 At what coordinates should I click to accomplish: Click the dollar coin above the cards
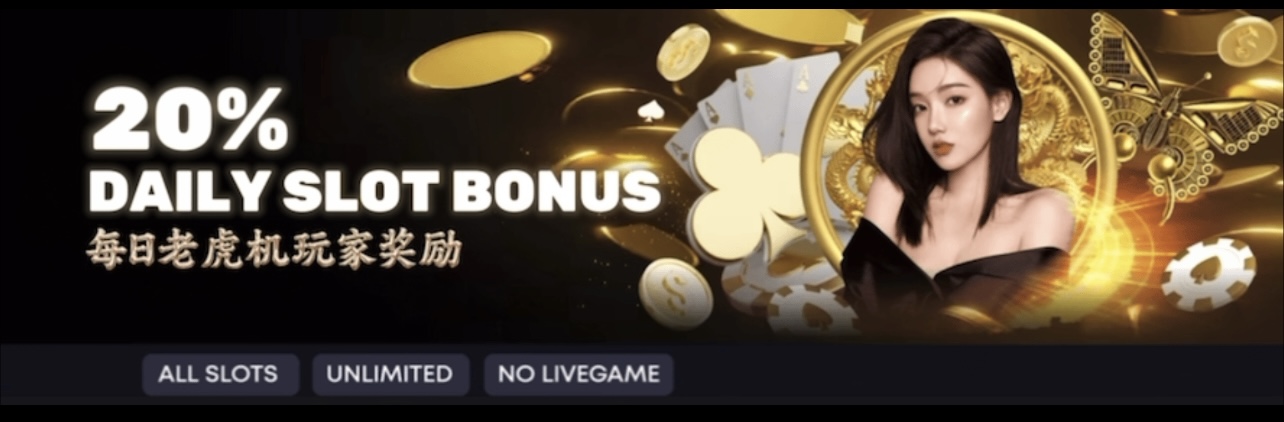point(683,52)
